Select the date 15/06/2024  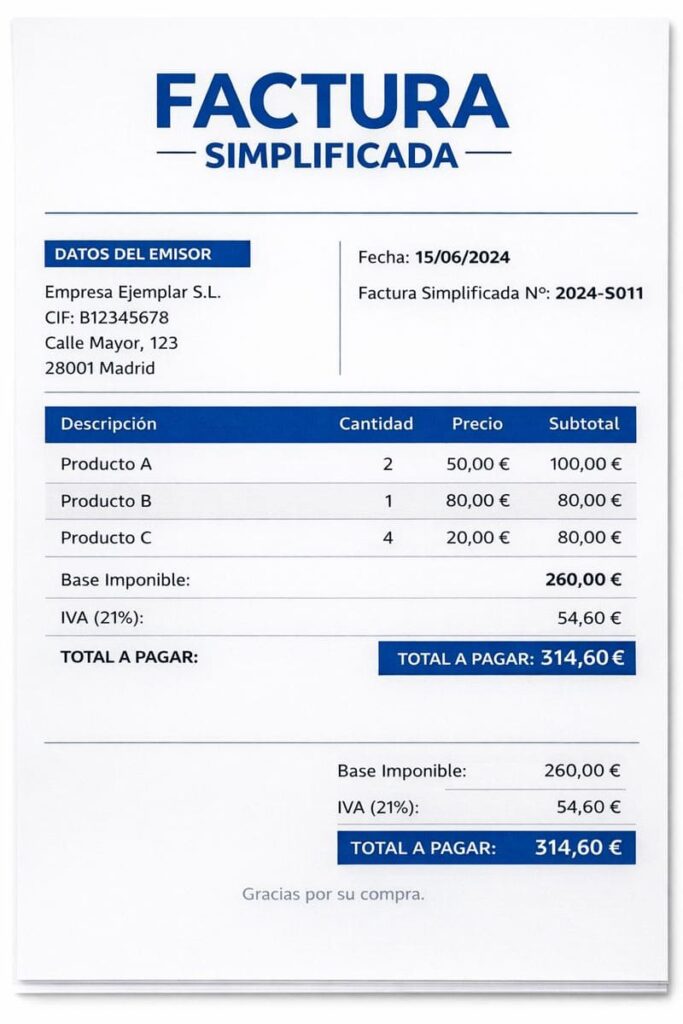pos(462,258)
